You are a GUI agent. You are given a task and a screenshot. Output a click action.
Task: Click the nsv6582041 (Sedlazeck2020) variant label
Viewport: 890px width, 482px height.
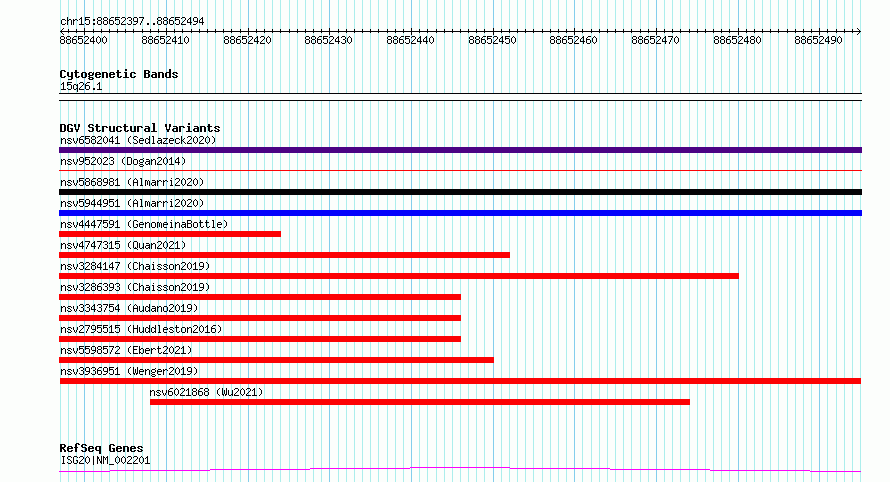pos(138,140)
